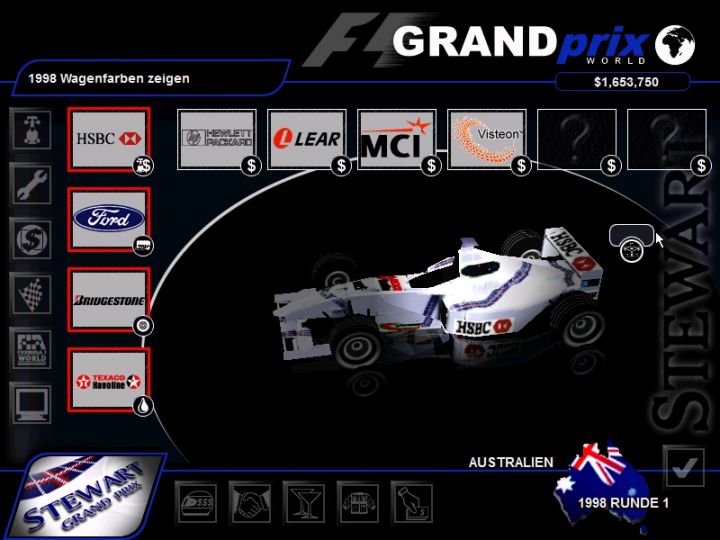Screen dimensions: 720x540
Task: Open the FIA Formula 1 World Championship icon
Action: pyautogui.click(x=30, y=348)
